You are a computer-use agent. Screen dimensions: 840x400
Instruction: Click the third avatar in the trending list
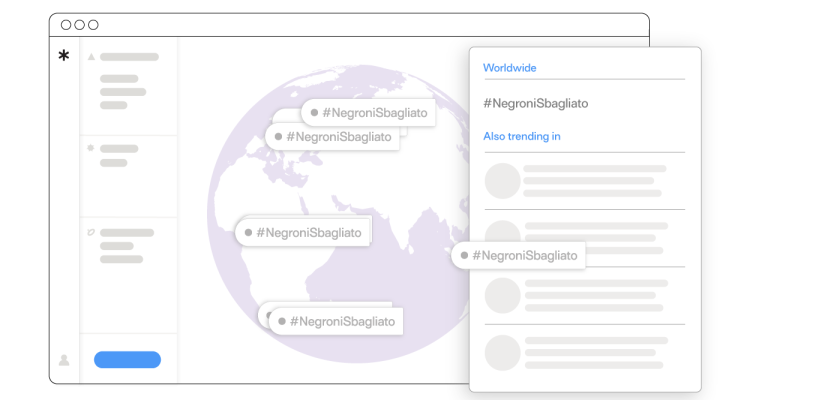[502, 295]
